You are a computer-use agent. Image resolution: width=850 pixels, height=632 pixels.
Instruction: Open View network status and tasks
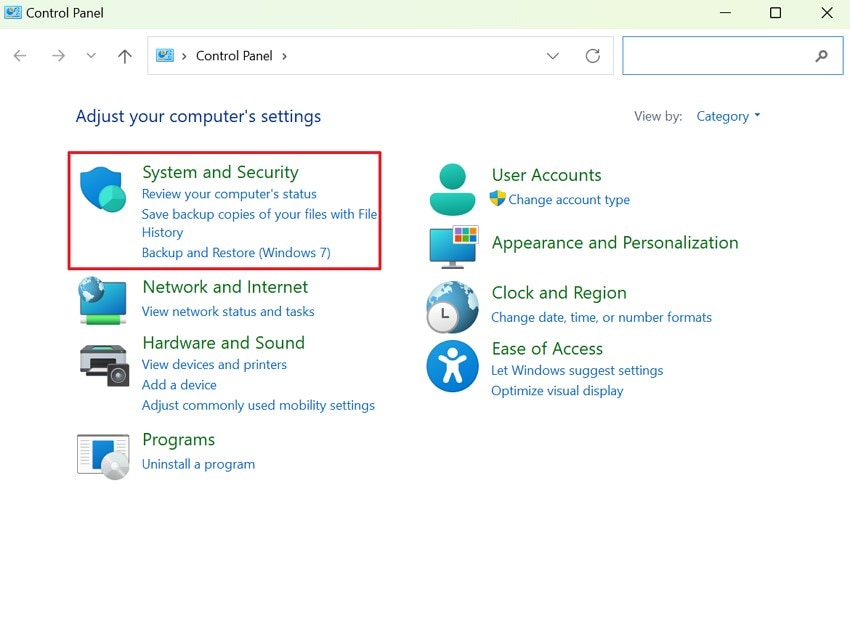[x=228, y=312]
